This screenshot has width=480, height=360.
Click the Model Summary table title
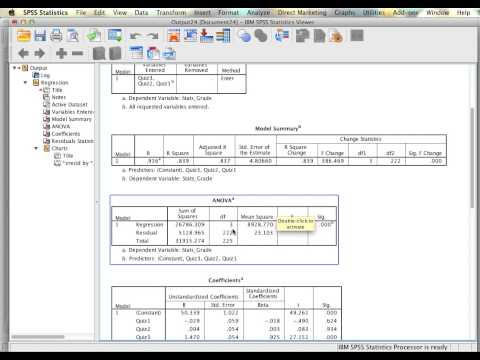[x=278, y=128]
